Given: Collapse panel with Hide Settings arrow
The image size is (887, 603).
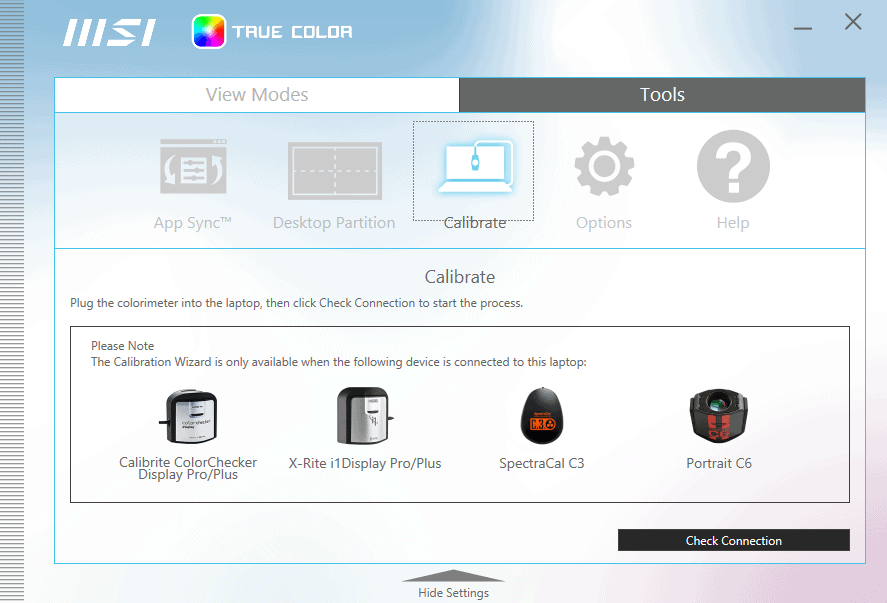Looking at the screenshot, I should coord(453,575).
